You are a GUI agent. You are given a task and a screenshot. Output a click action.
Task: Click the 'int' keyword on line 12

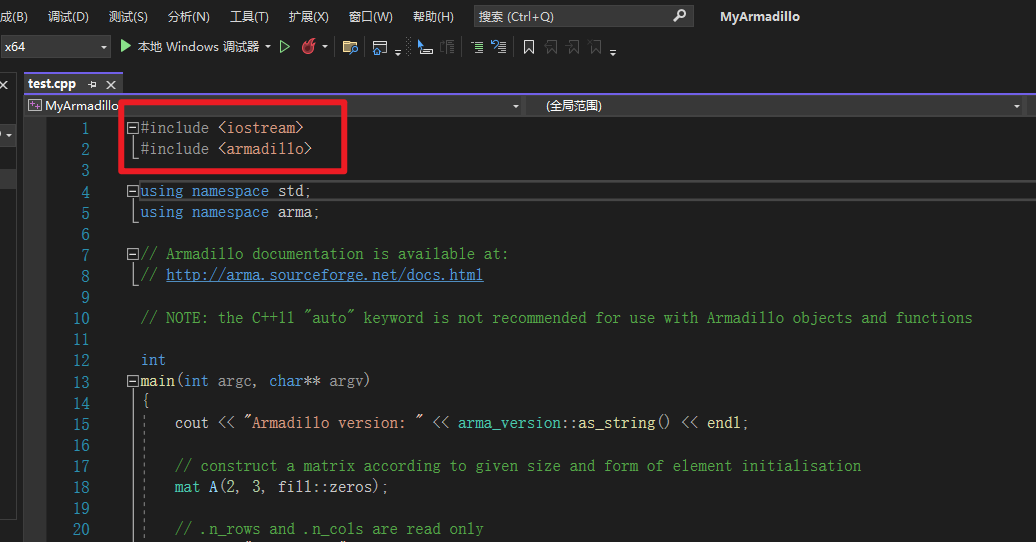coord(153,360)
